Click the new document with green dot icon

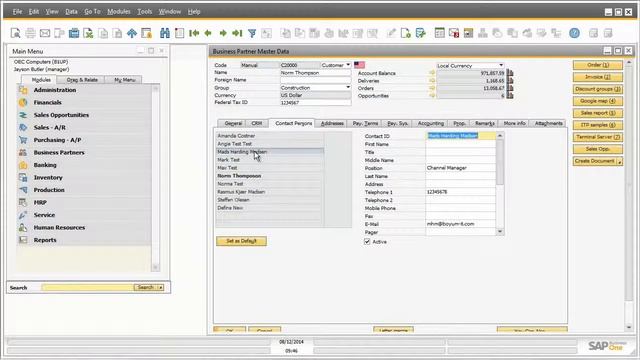click(406, 33)
